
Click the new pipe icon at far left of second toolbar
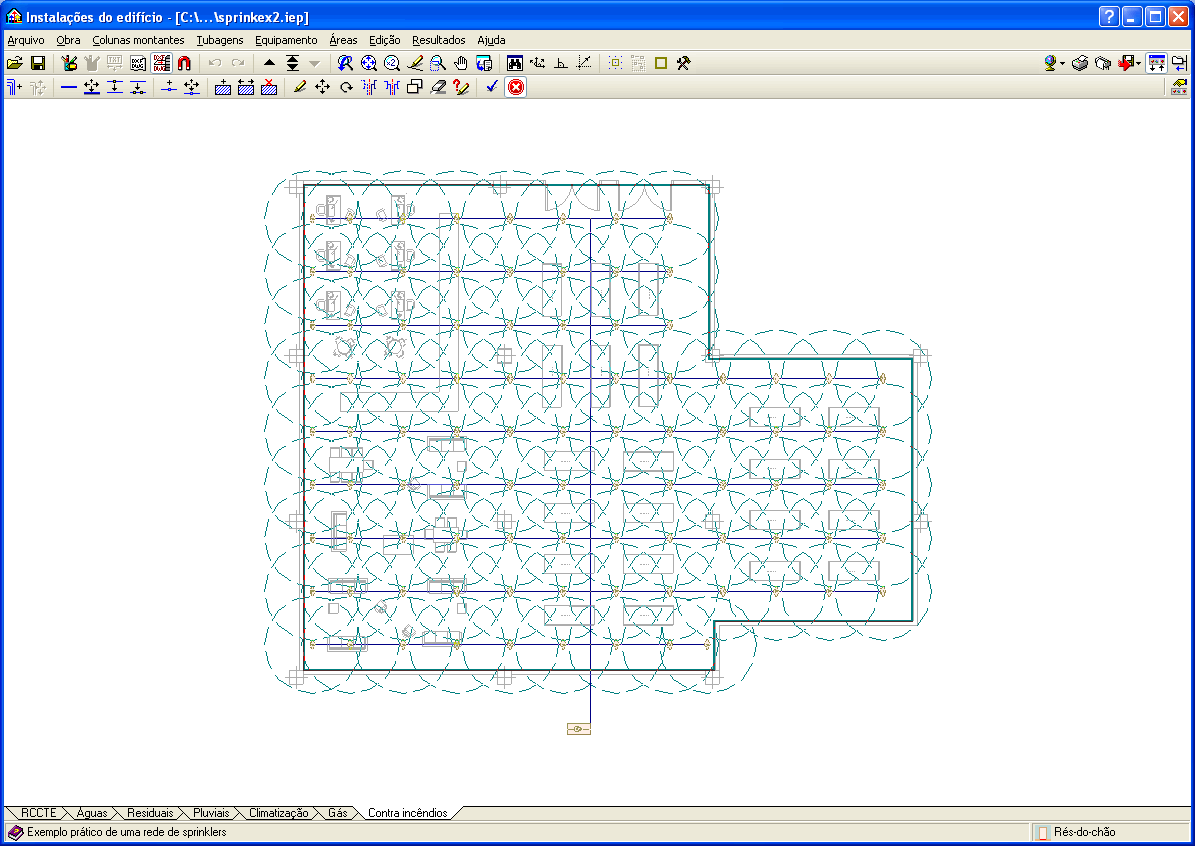pyautogui.click(x=14, y=87)
